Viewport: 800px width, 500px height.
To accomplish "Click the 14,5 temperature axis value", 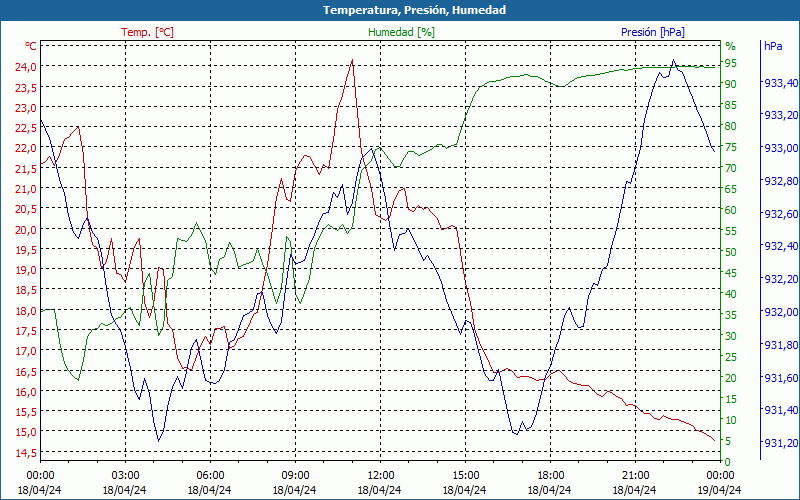I will tap(24, 453).
